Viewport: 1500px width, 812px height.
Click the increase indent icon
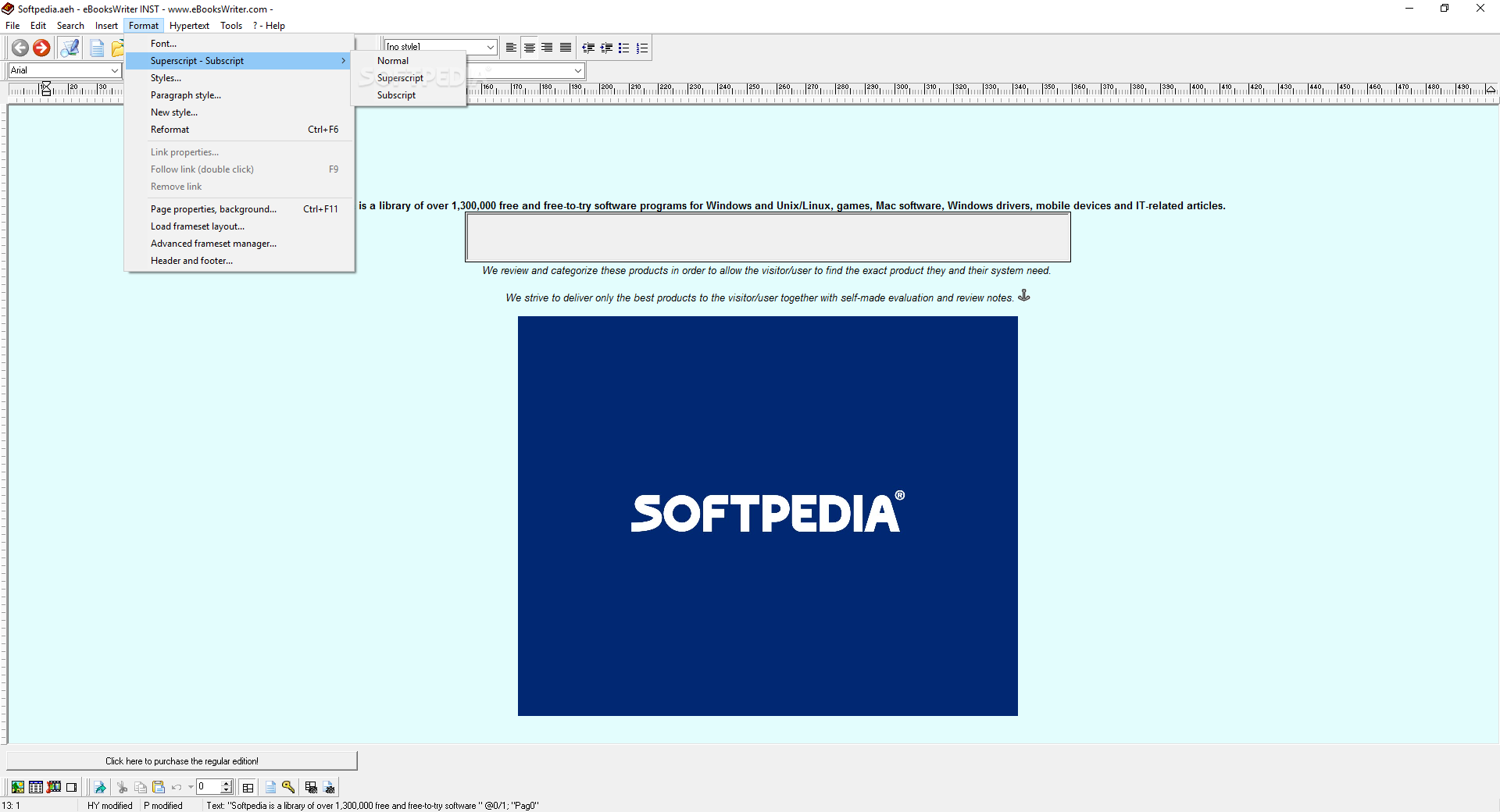click(606, 48)
